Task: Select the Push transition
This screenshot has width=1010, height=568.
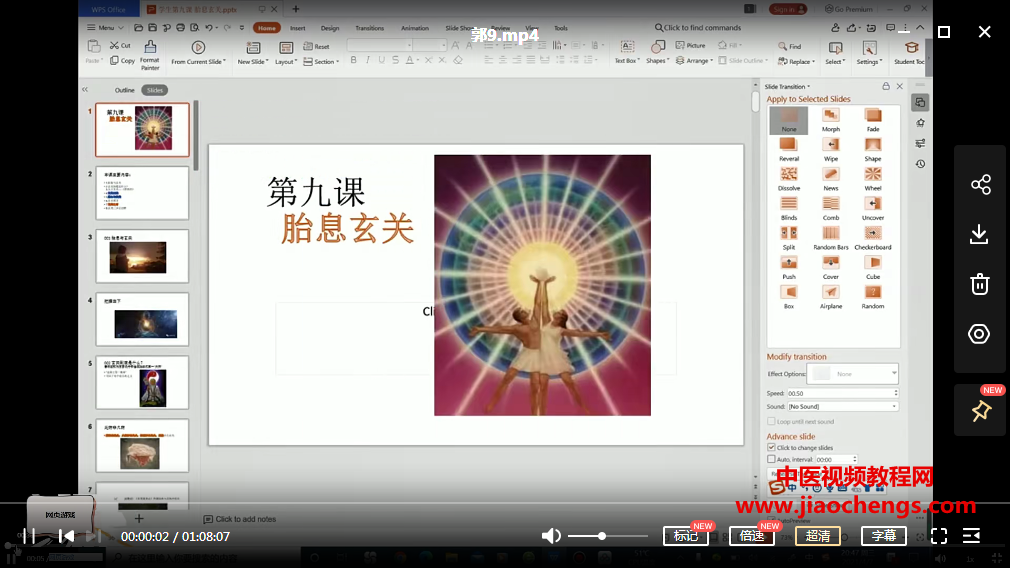Action: [788, 268]
